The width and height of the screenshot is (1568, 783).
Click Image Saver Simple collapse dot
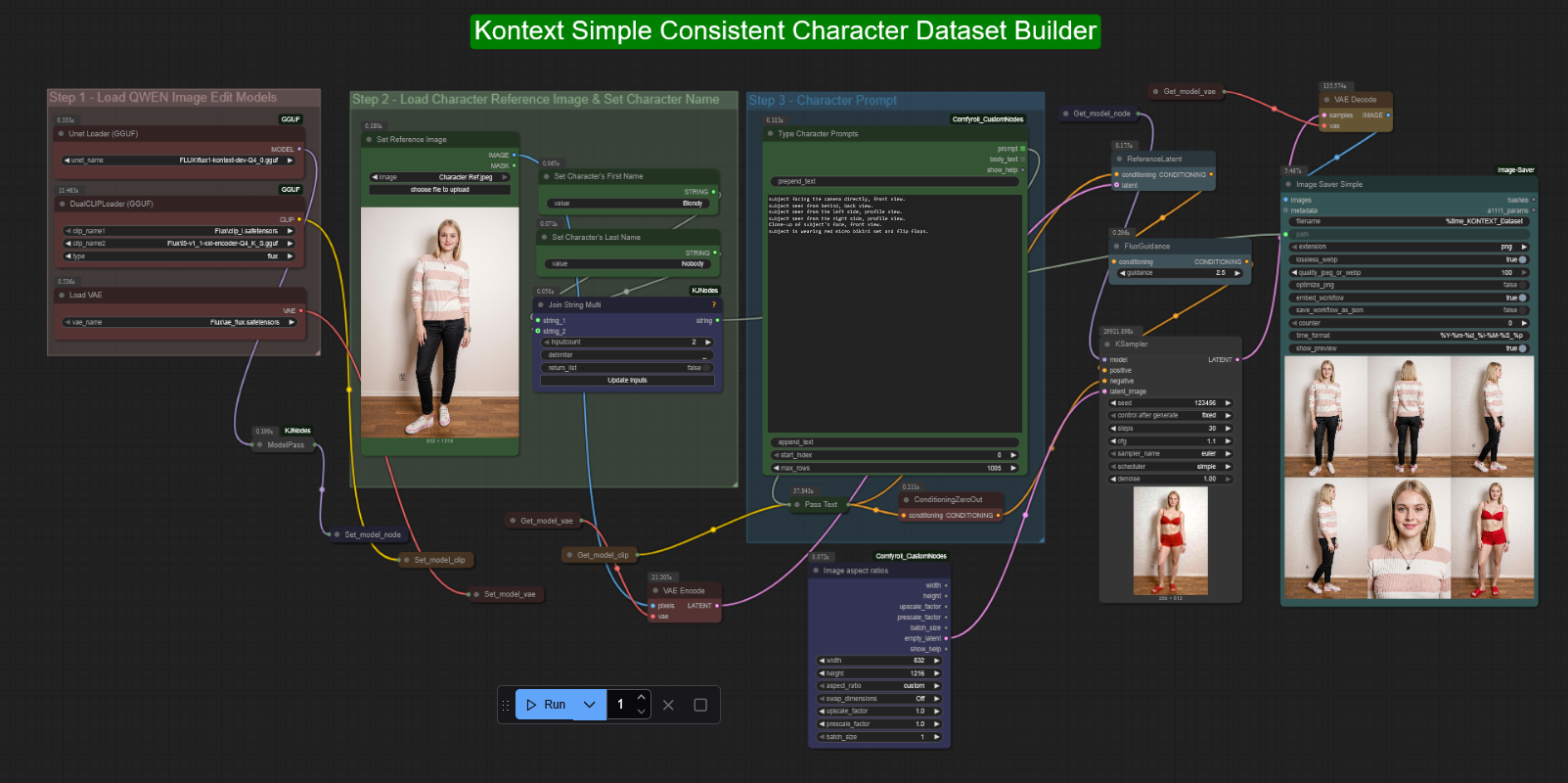tap(1288, 184)
